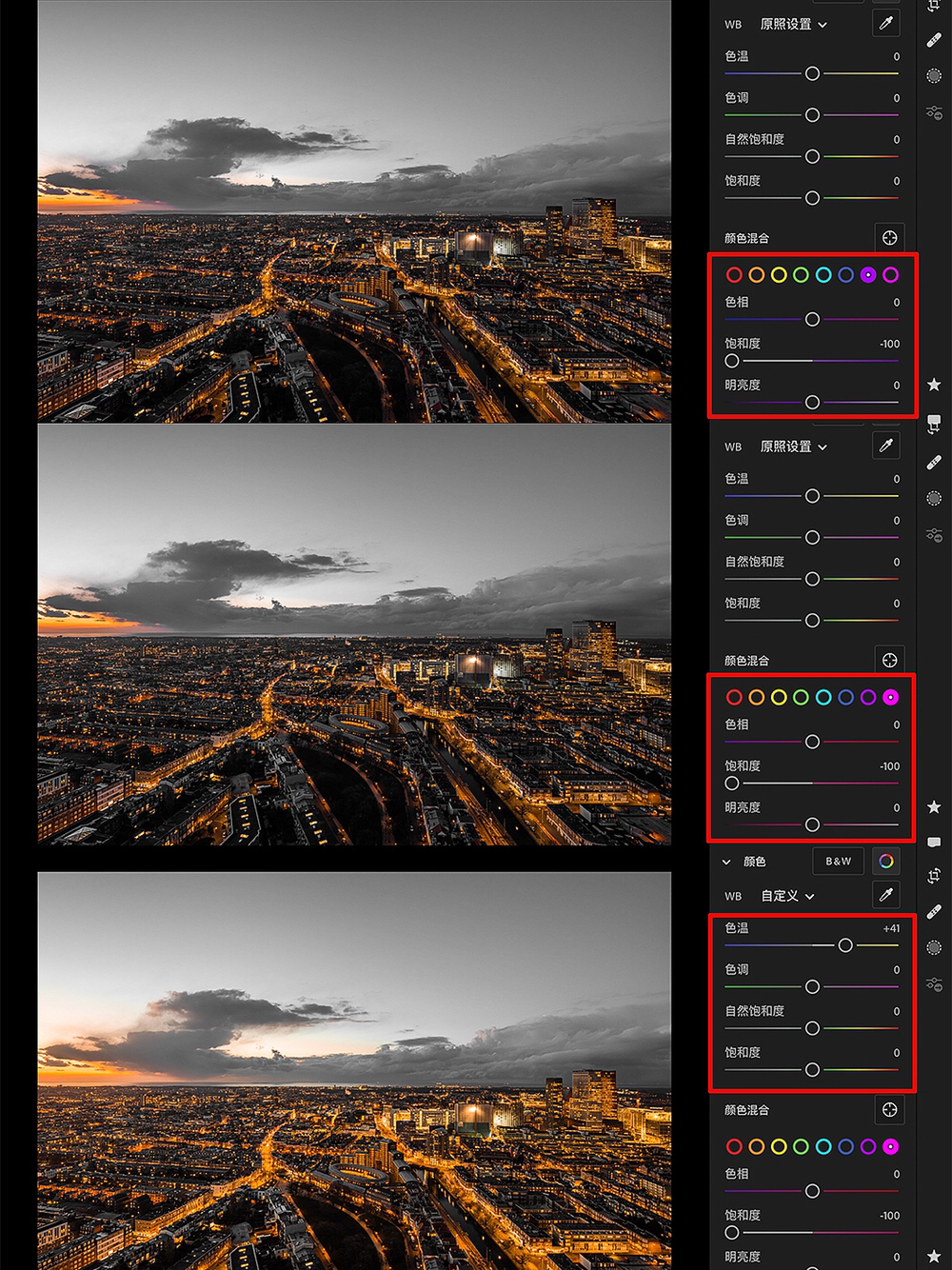
Task: Pick the white balance eyedropper in middle panel
Action: point(886,446)
